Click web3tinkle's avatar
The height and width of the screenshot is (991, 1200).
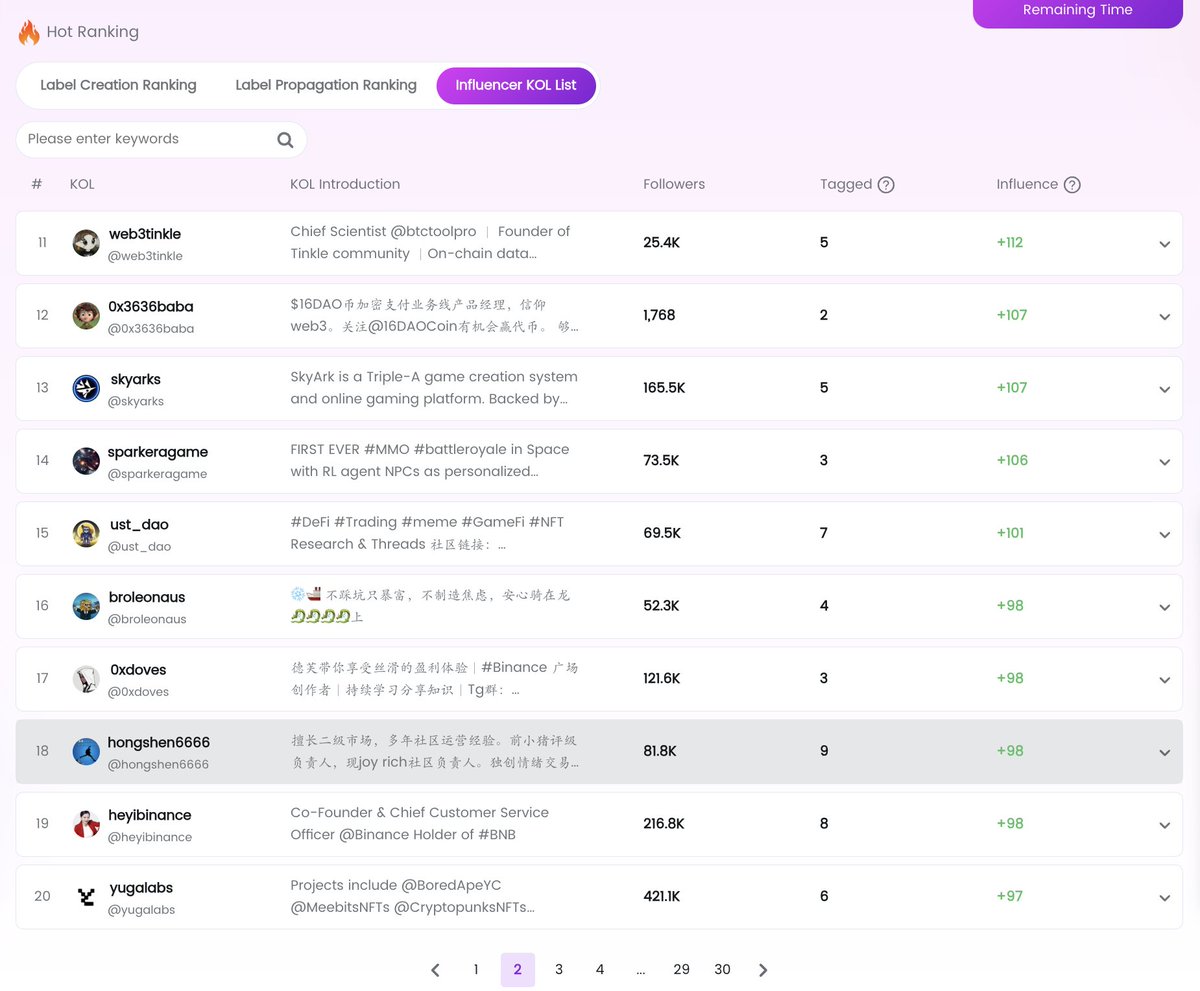[86, 243]
